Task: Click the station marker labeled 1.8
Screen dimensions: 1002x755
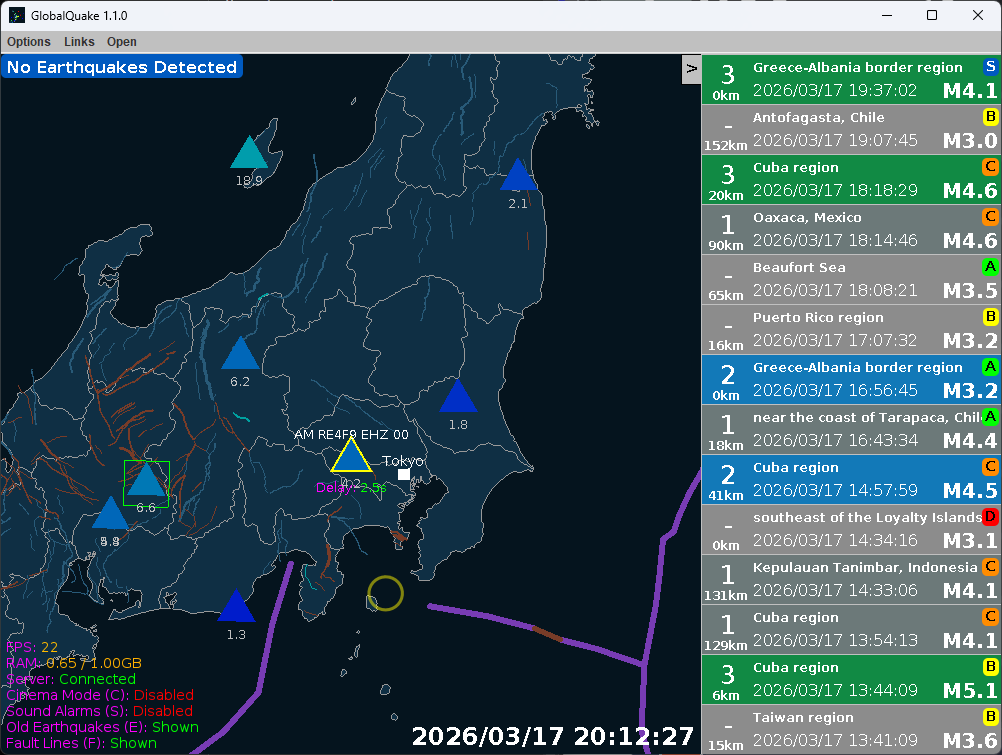Action: 458,399
